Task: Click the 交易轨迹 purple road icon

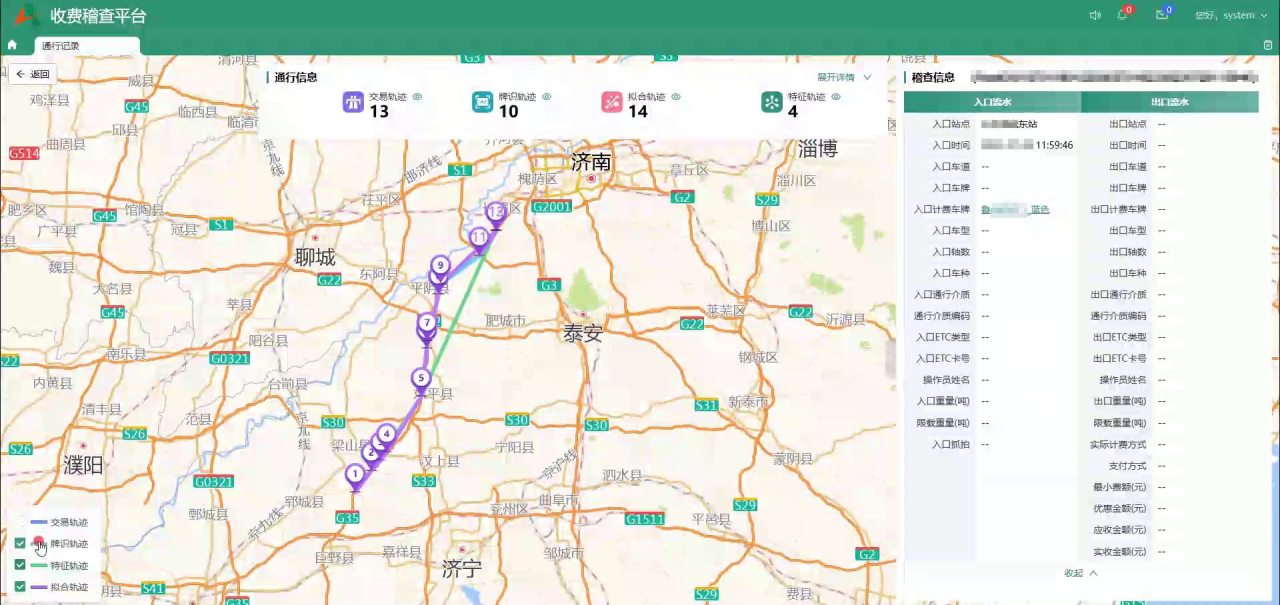Action: pyautogui.click(x=353, y=102)
